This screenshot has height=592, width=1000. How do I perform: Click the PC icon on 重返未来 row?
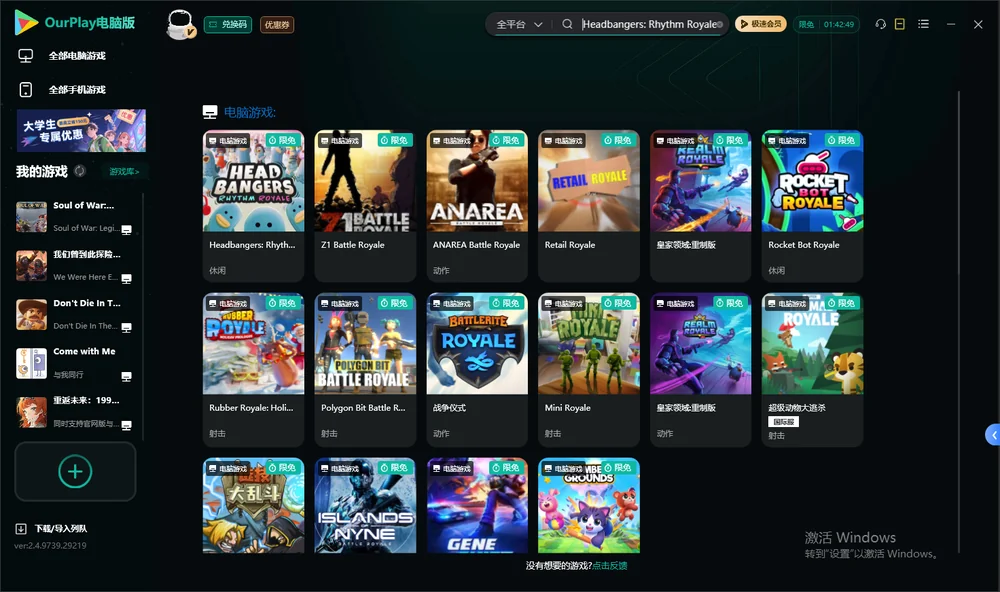point(126,426)
